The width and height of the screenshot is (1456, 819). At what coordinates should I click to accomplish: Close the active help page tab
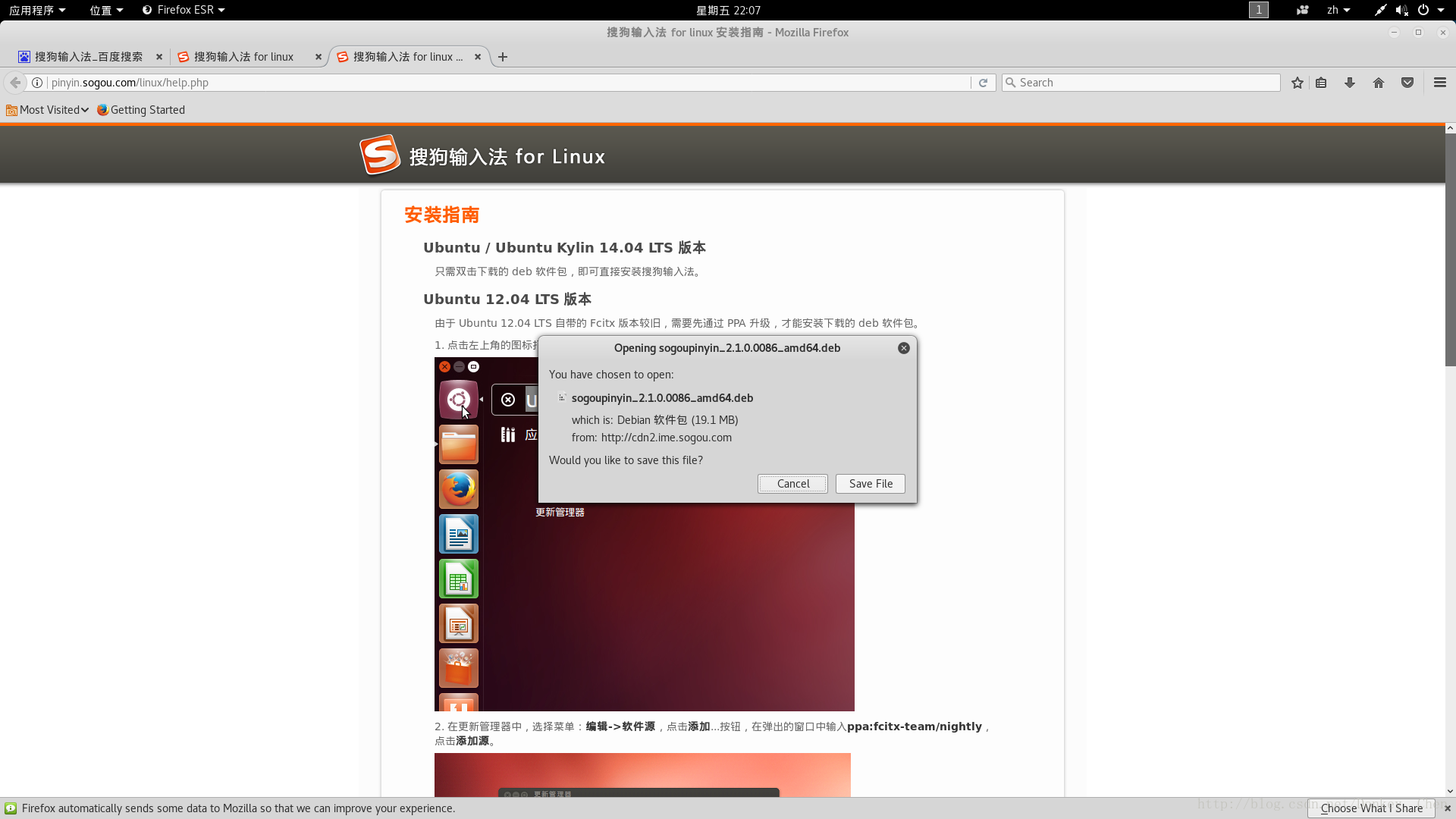[478, 57]
